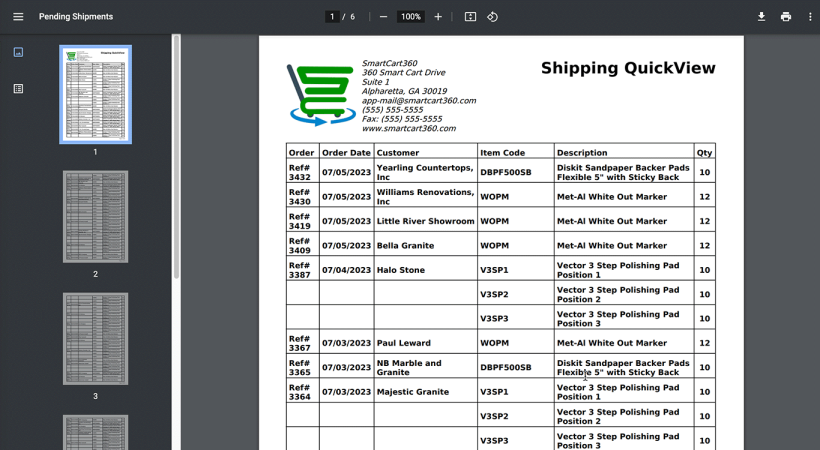820x450 pixels.
Task: Click the app-mail@smartcart360.com email text
Action: click(x=419, y=100)
